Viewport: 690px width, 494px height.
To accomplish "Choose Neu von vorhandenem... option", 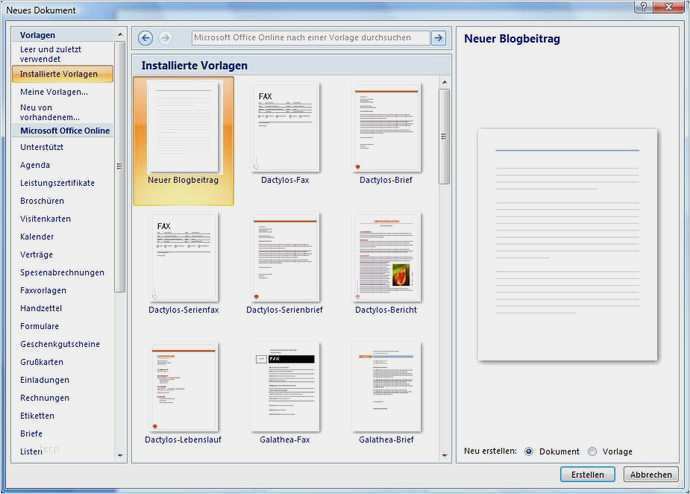I will [x=50, y=112].
